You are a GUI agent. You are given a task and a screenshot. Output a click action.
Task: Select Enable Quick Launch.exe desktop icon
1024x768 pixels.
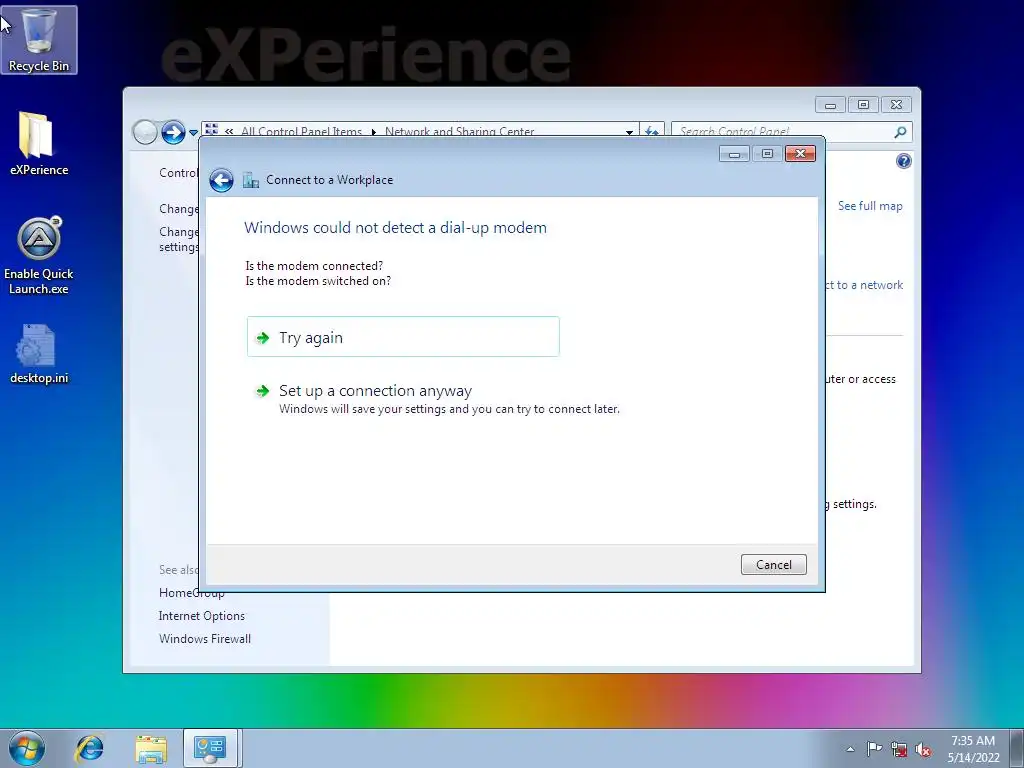click(x=39, y=255)
